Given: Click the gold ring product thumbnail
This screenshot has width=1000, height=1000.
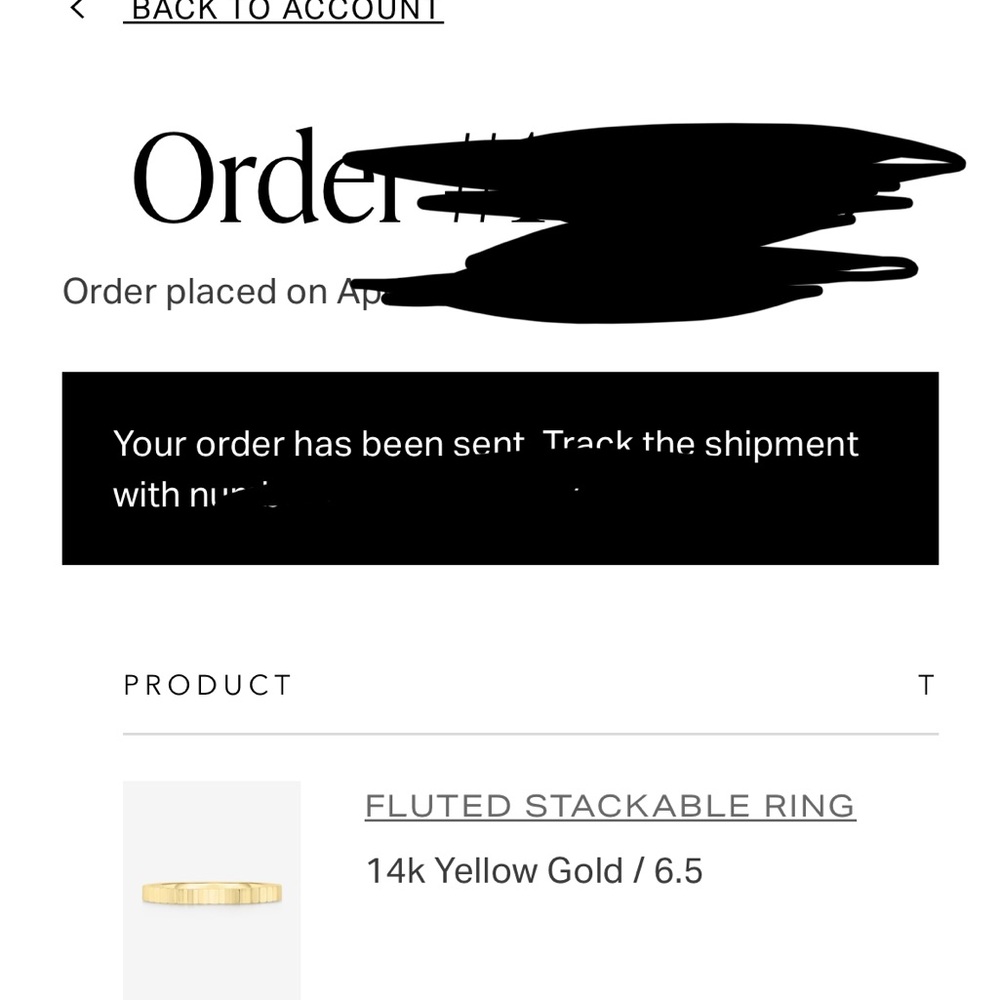Looking at the screenshot, I should (211, 892).
